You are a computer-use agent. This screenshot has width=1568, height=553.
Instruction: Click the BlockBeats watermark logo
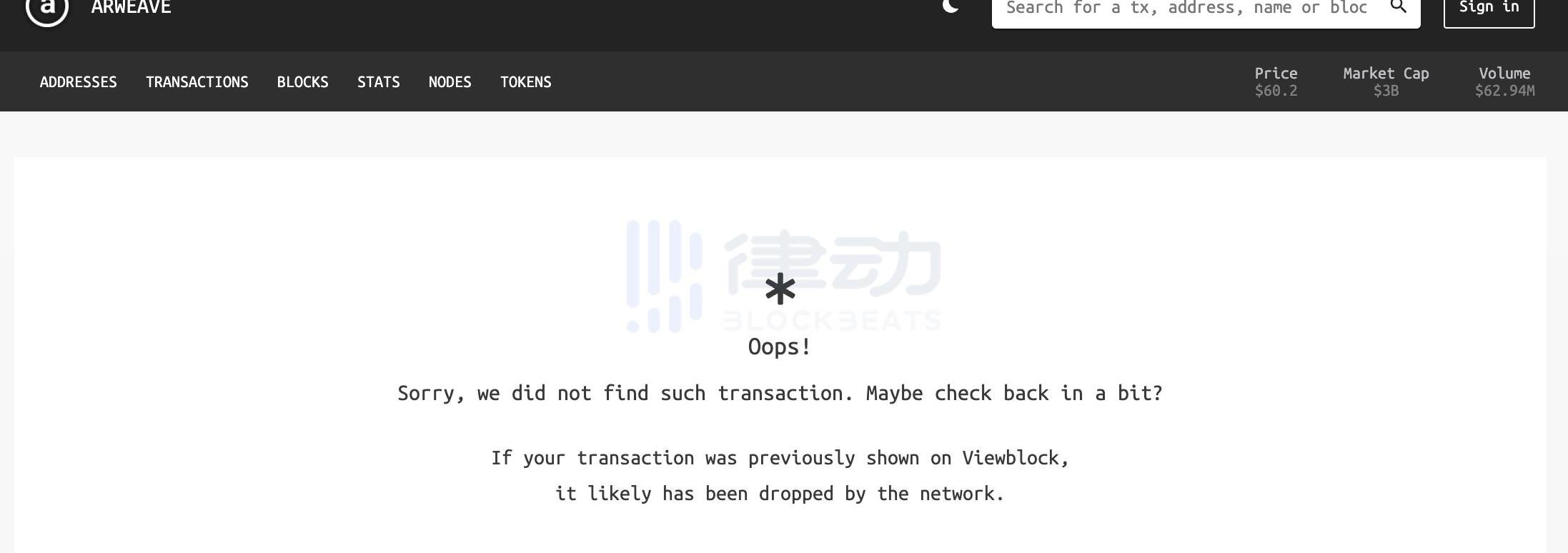click(x=784, y=276)
